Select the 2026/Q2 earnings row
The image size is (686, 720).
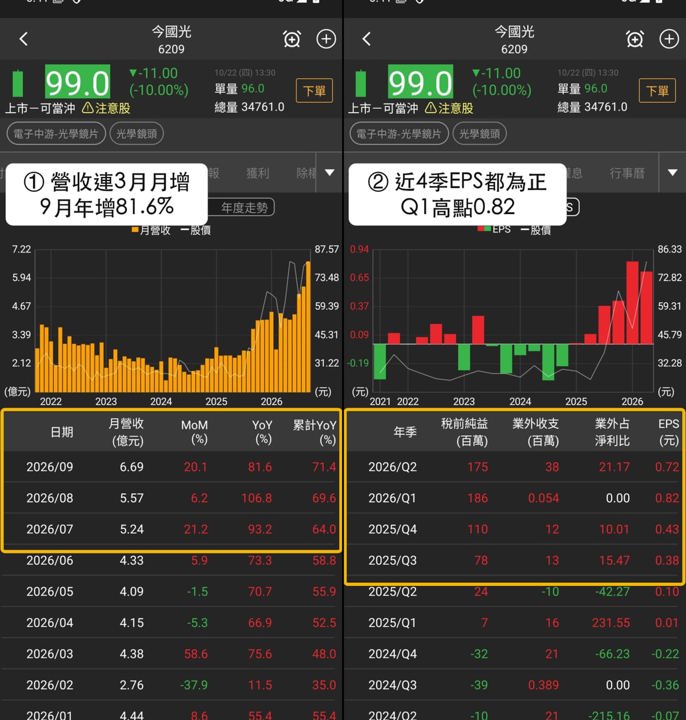(514, 467)
